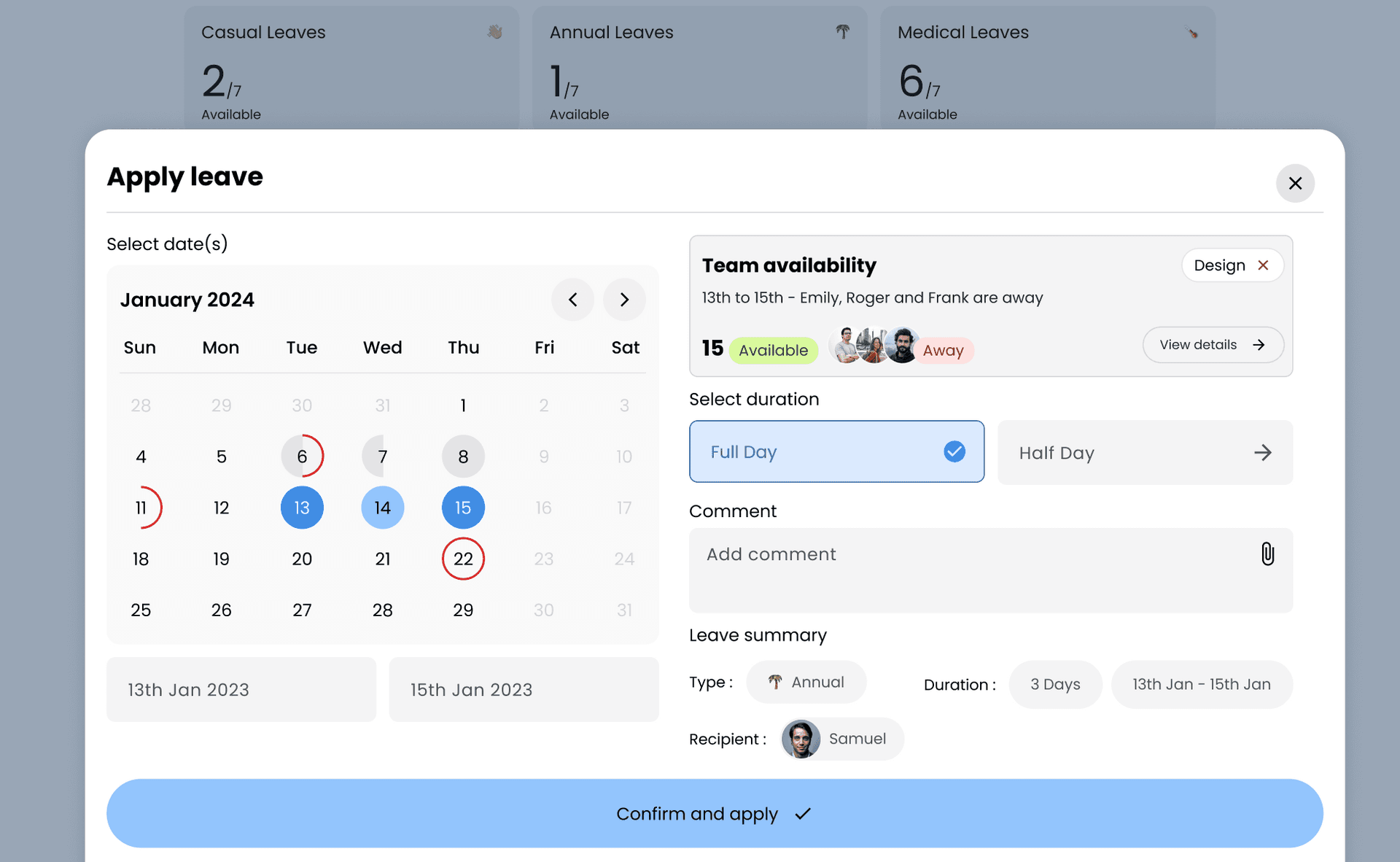Navigate to next month using right chevron
Viewport: 1400px width, 862px height.
624,299
